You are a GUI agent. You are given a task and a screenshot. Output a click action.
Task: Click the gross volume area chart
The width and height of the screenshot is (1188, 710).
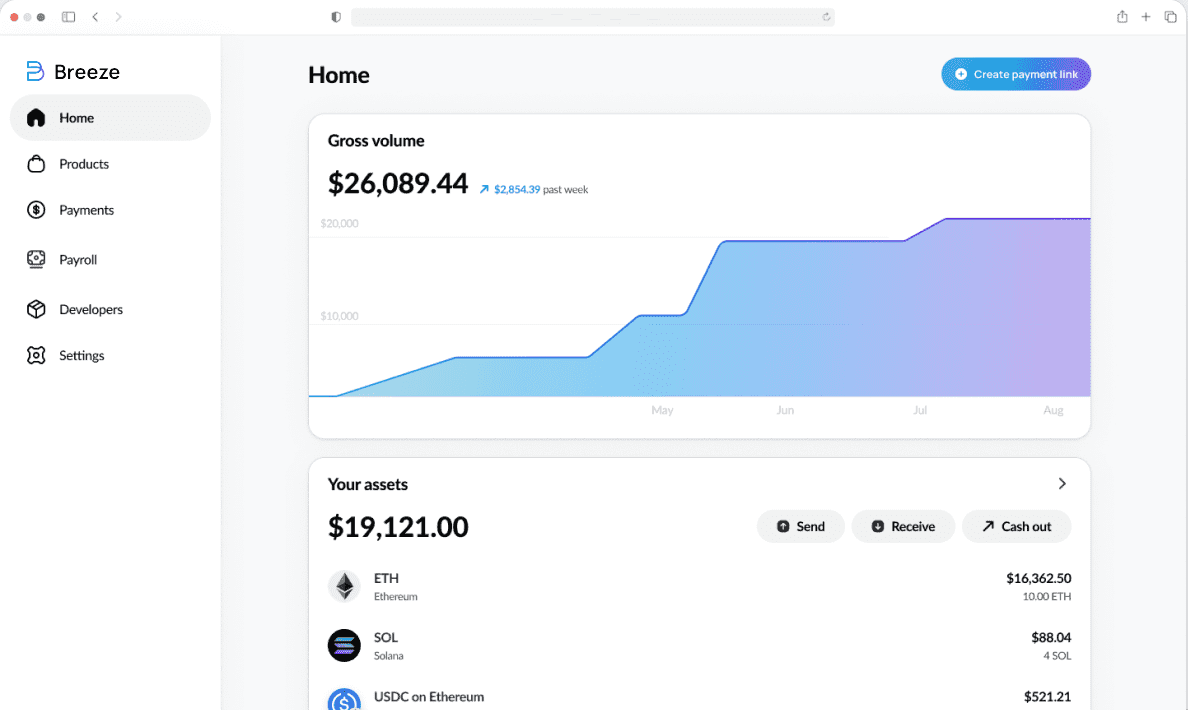pyautogui.click(x=699, y=307)
